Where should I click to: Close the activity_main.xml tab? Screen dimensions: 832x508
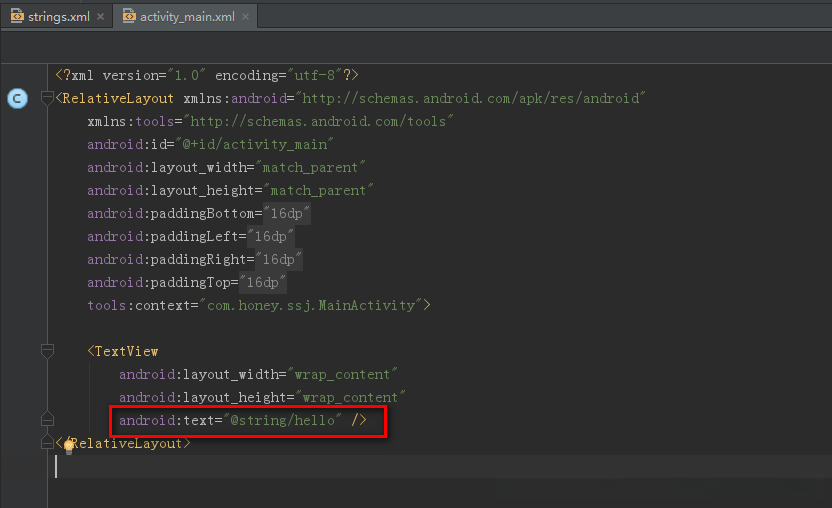click(x=245, y=16)
